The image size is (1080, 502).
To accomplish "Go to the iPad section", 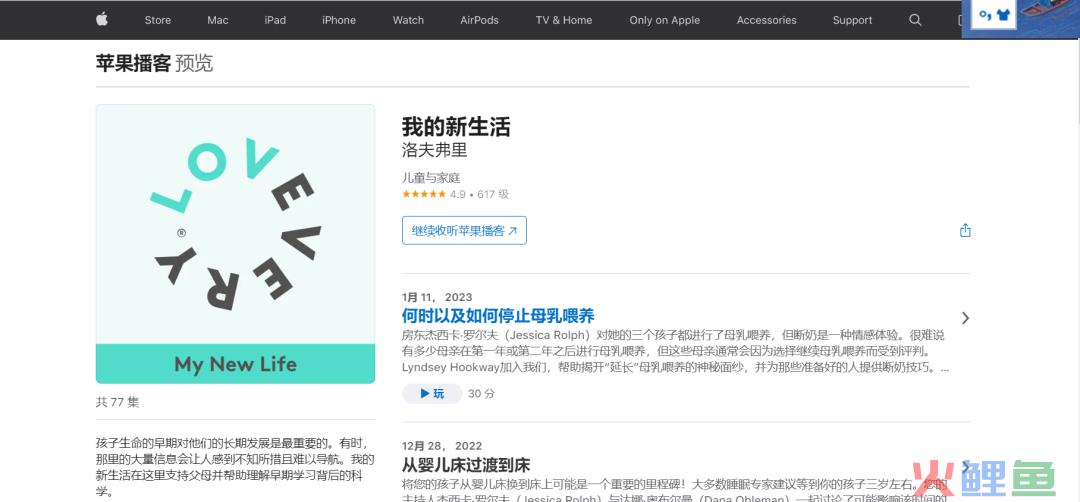I will tap(275, 20).
